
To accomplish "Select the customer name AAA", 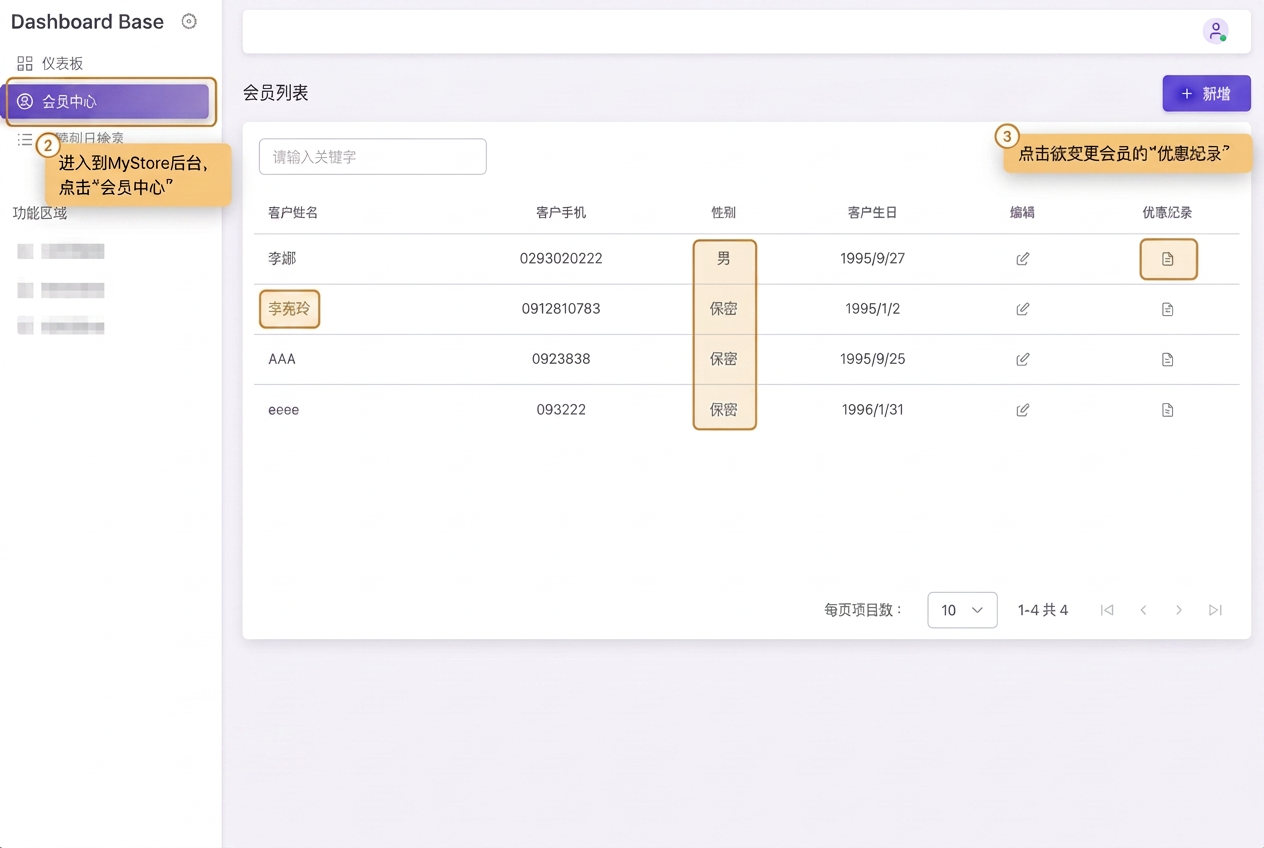I will 282,358.
